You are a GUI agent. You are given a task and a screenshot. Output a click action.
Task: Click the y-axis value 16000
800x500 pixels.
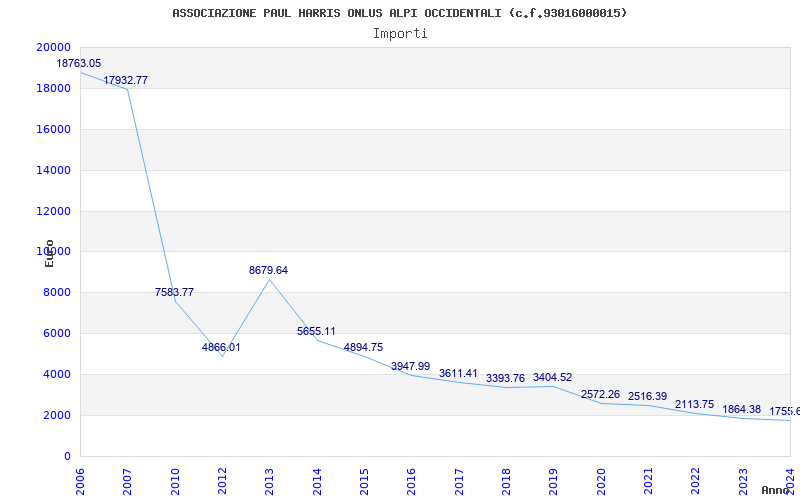coord(54,129)
